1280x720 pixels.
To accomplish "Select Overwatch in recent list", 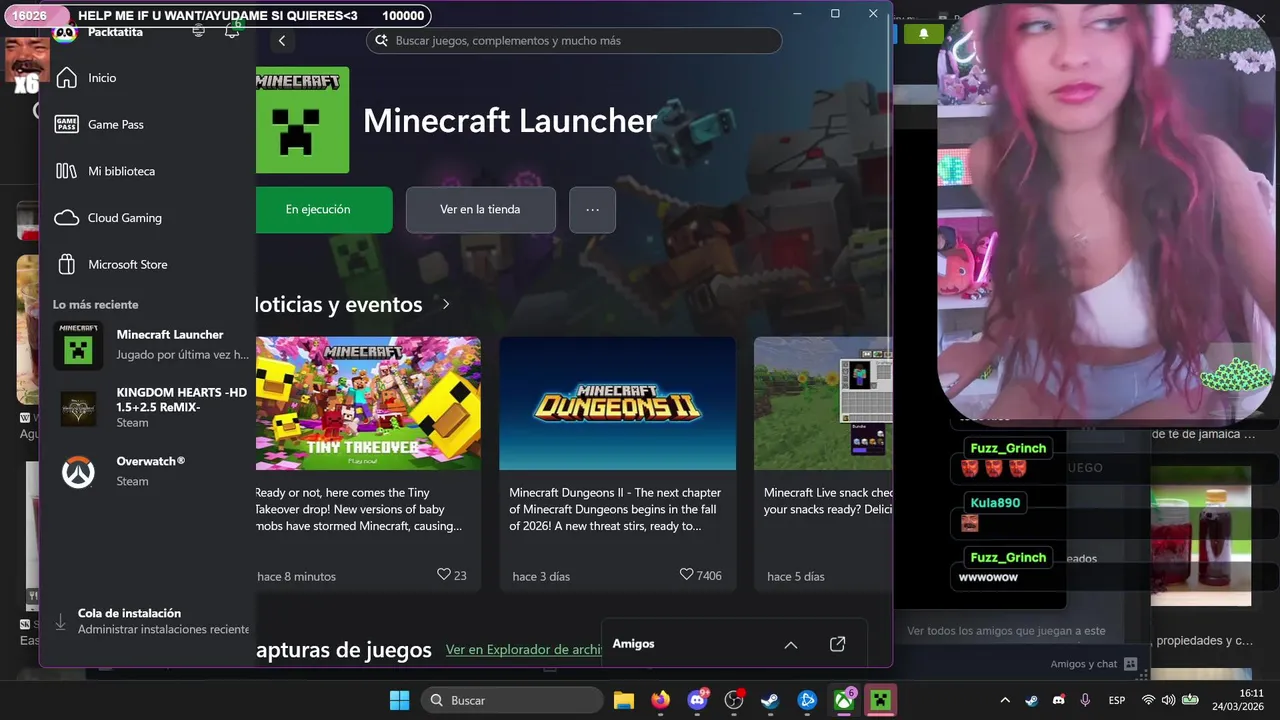I will (x=150, y=471).
